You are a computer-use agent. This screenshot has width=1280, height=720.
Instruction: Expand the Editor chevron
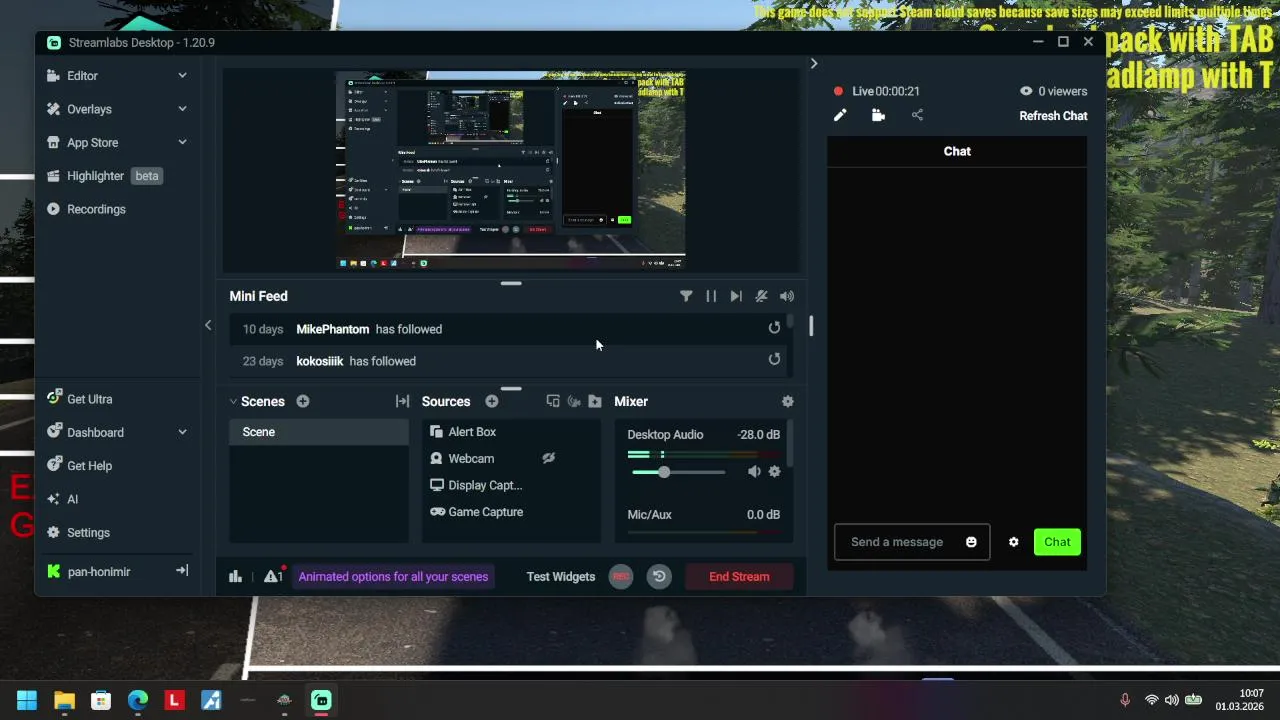(x=182, y=76)
